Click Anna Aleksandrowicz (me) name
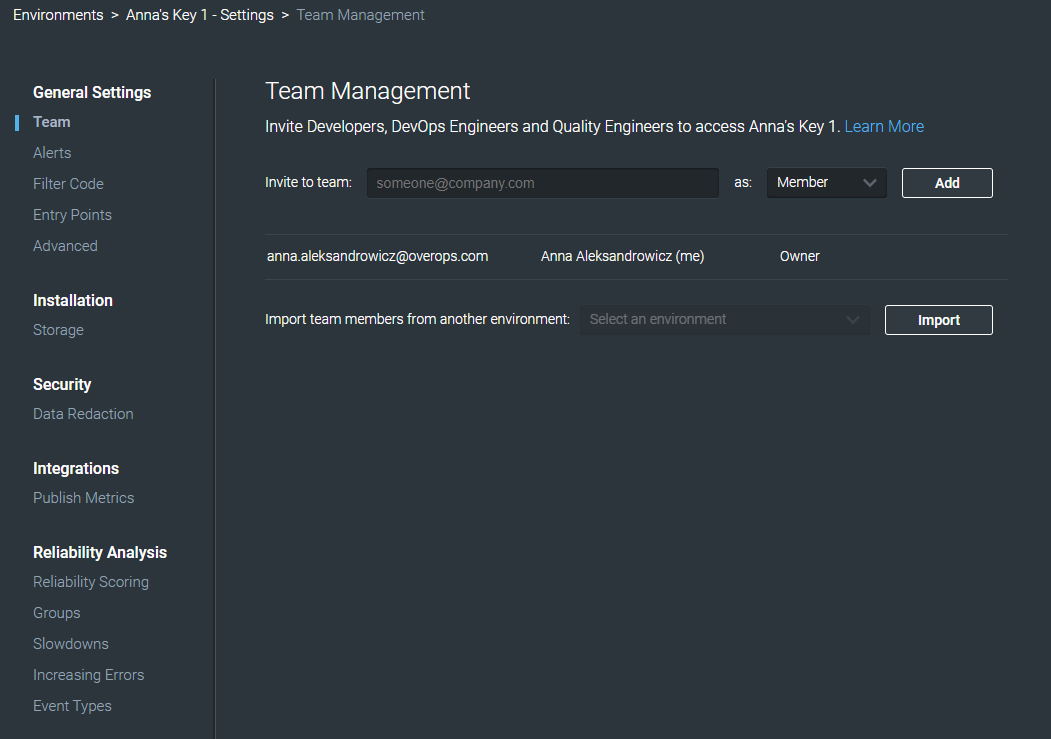 click(623, 257)
